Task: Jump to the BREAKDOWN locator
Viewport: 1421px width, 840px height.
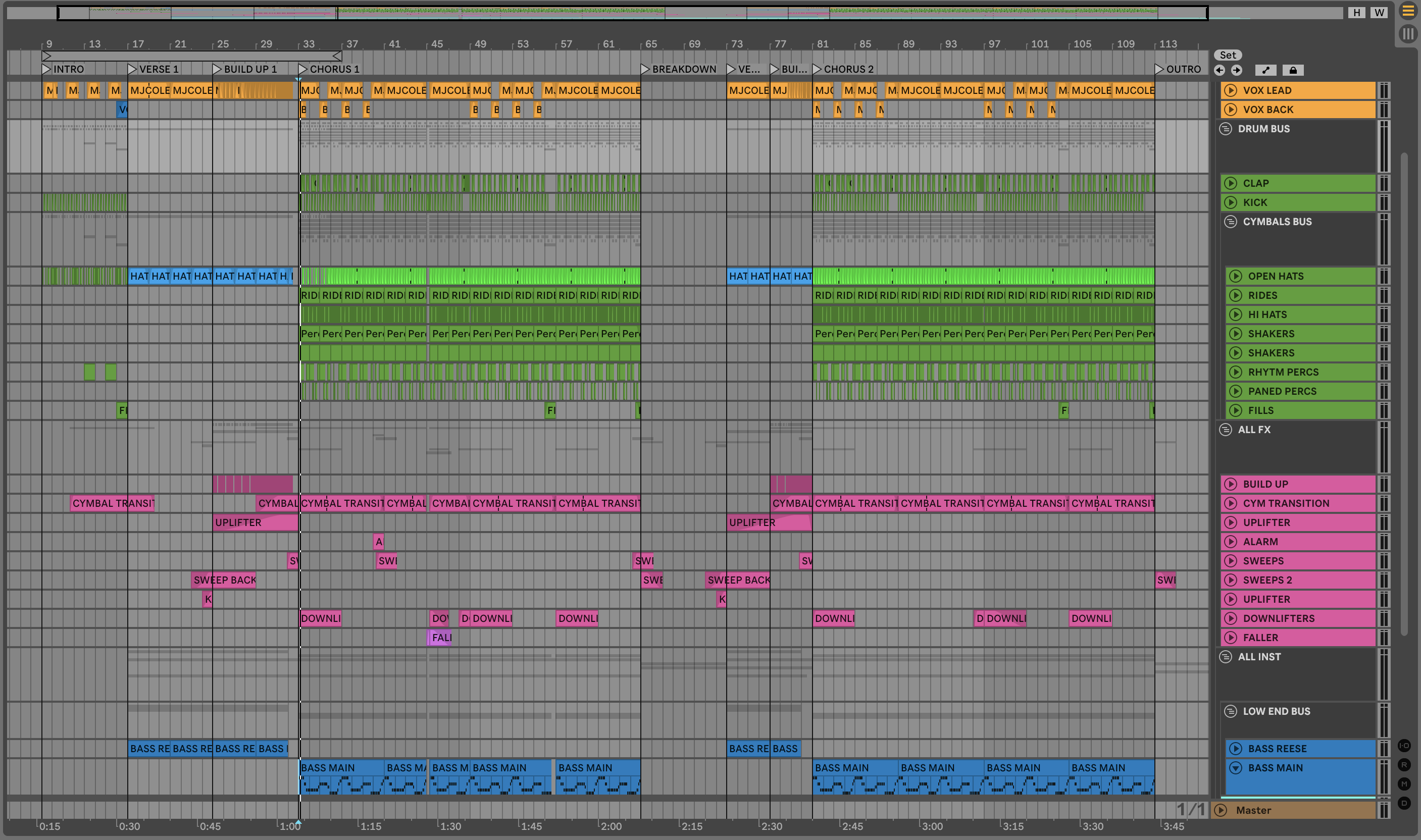Action: (x=645, y=69)
